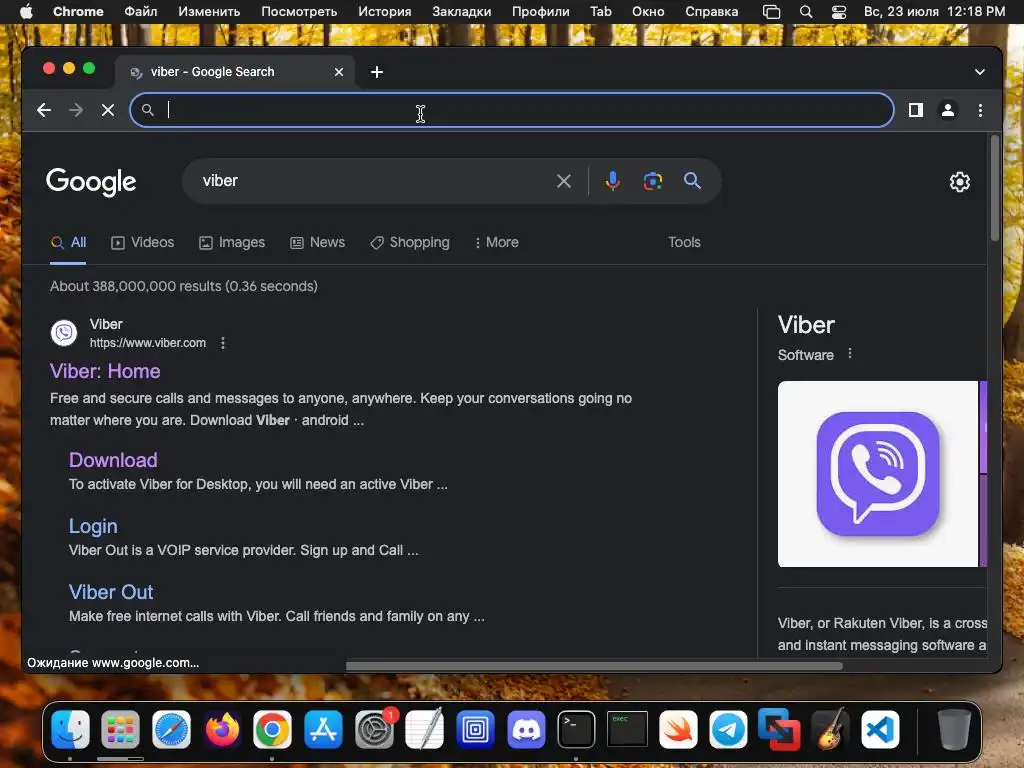The width and height of the screenshot is (1024, 768).
Task: Open Visual Studio Code from the Dock
Action: [x=880, y=729]
